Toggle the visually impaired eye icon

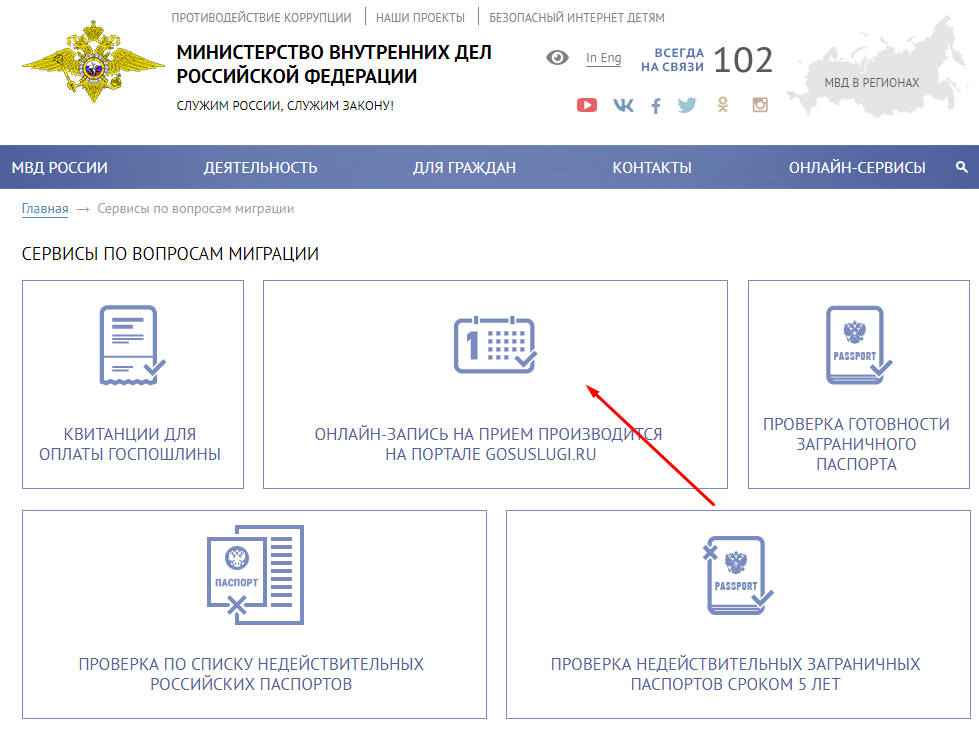[557, 58]
